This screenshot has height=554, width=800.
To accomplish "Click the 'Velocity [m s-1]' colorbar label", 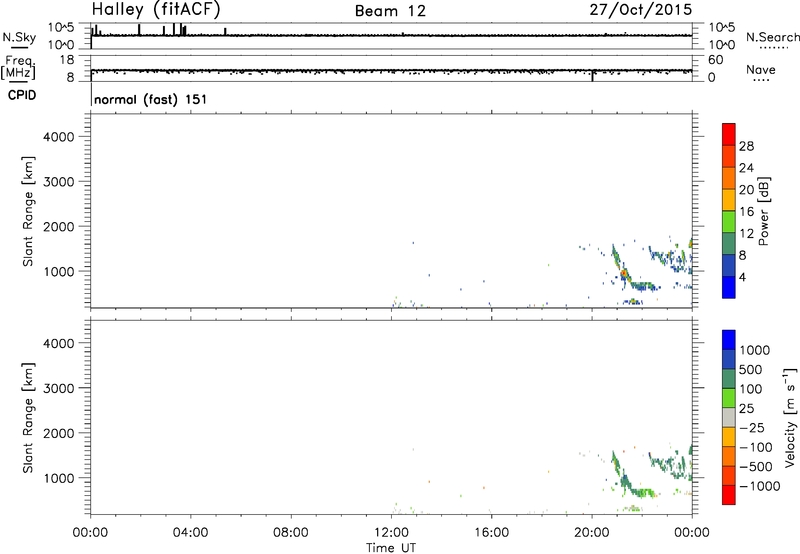I will click(790, 417).
